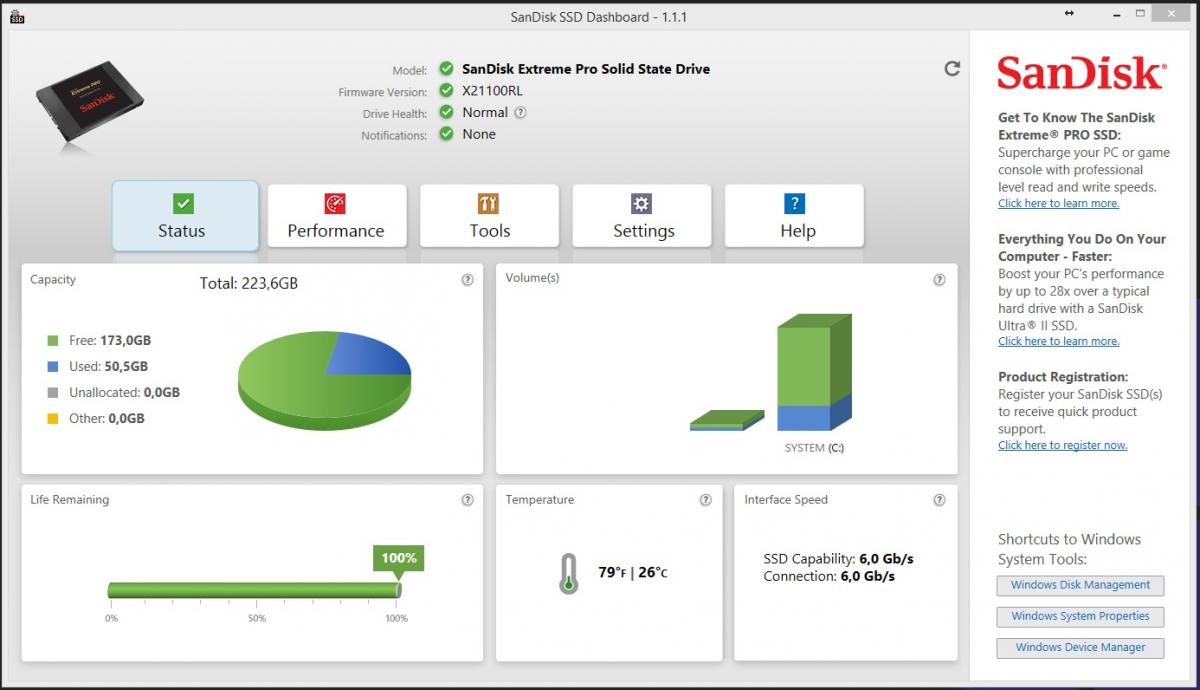This screenshot has width=1200, height=690.
Task: Click the green check next to Notifications
Action: (446, 135)
